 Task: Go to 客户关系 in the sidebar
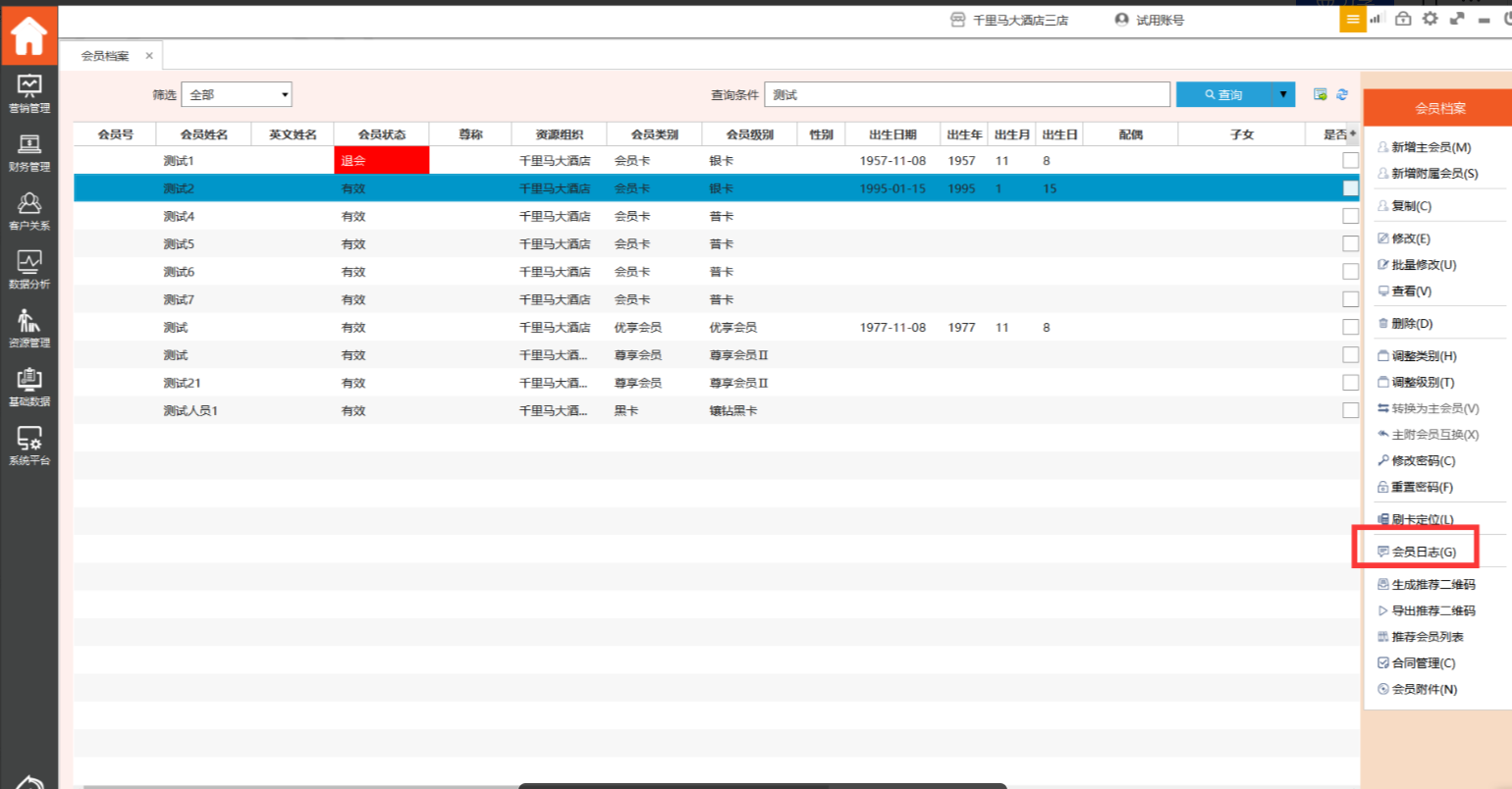tap(28, 211)
